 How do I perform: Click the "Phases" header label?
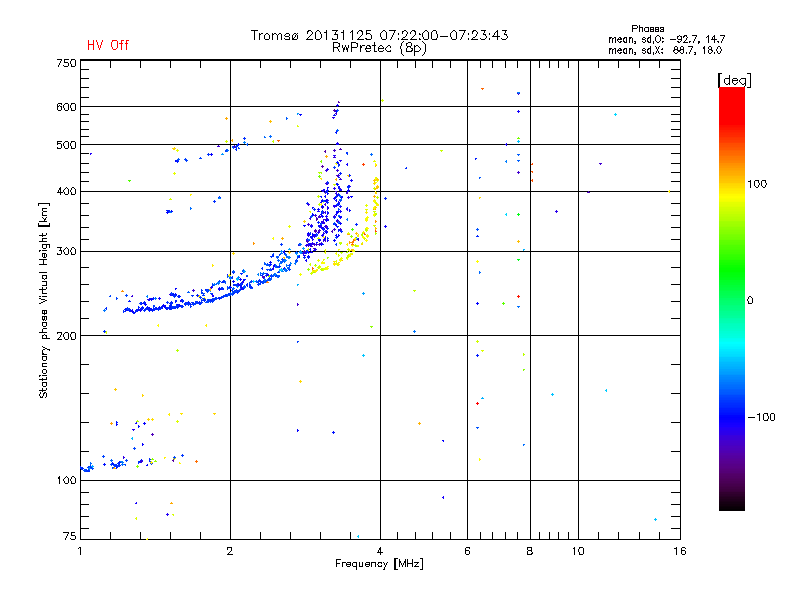[647, 29]
